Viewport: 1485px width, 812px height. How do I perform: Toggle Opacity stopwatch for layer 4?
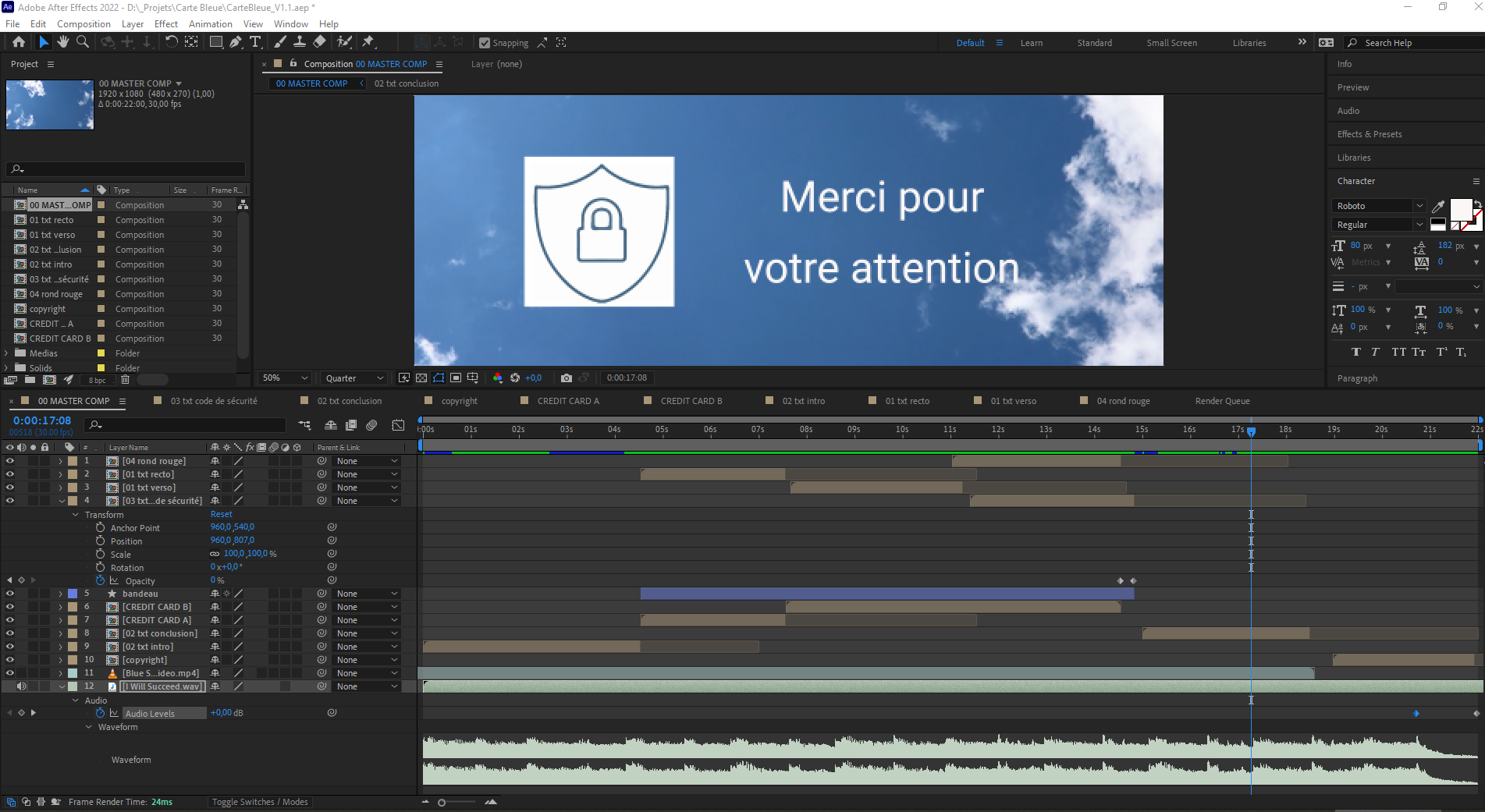tap(100, 581)
